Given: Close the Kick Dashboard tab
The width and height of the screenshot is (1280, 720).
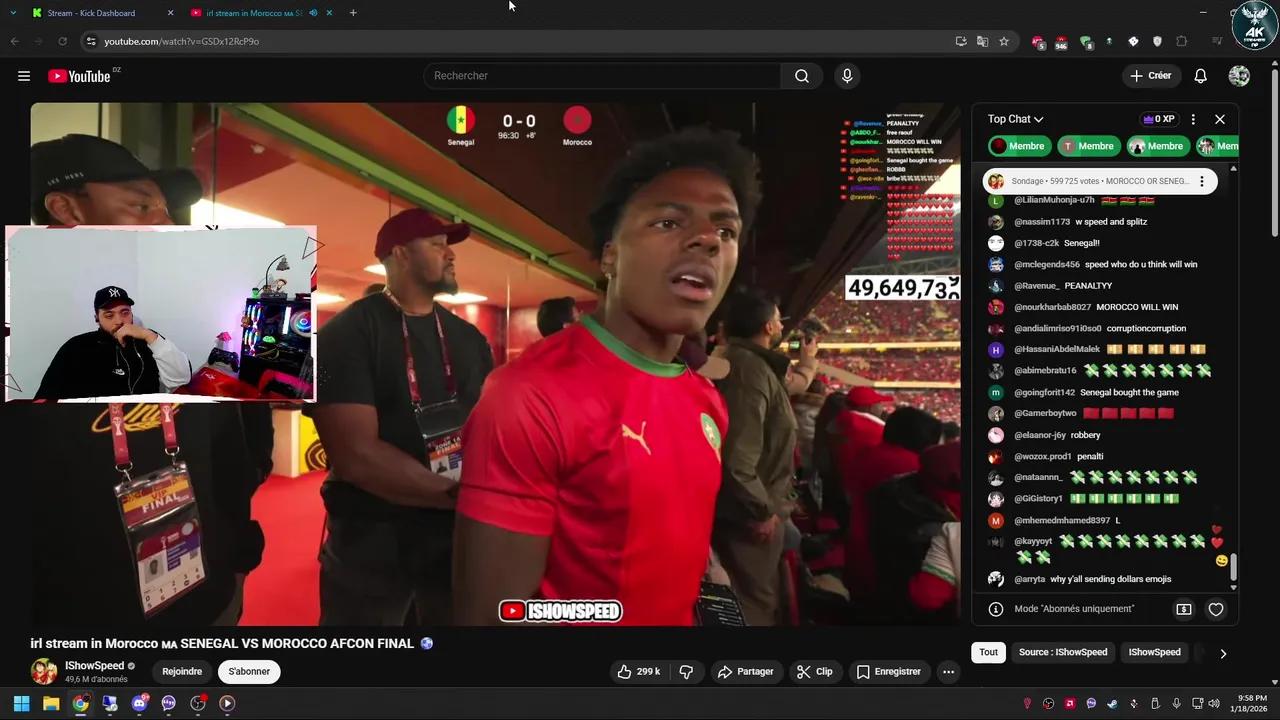Looking at the screenshot, I should 170,13.
